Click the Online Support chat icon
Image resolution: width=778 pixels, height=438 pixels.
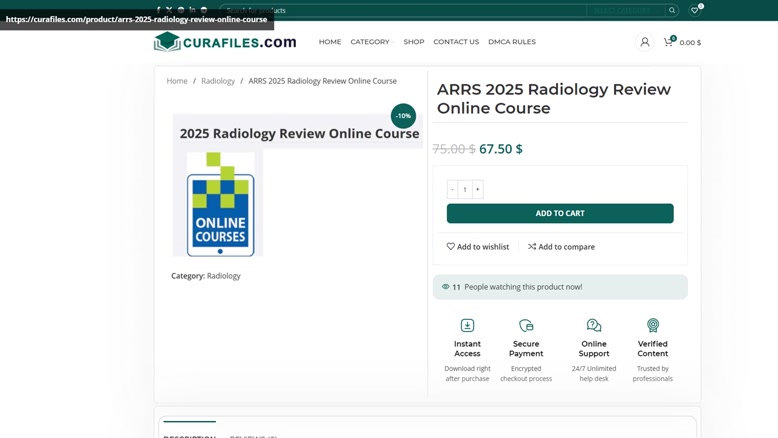pos(594,325)
